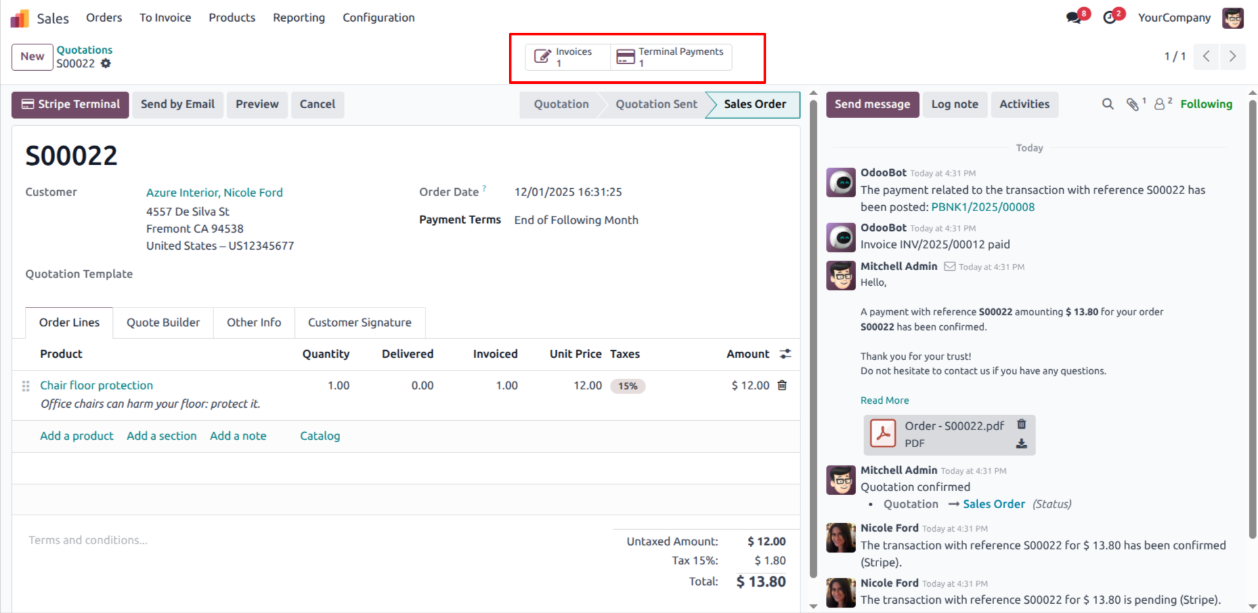This screenshot has width=1258, height=613.
Task: Open the activities clock icon
Action: tap(1110, 18)
